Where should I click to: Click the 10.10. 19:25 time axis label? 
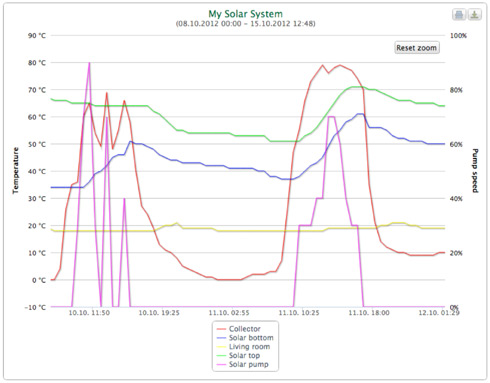[x=159, y=313]
